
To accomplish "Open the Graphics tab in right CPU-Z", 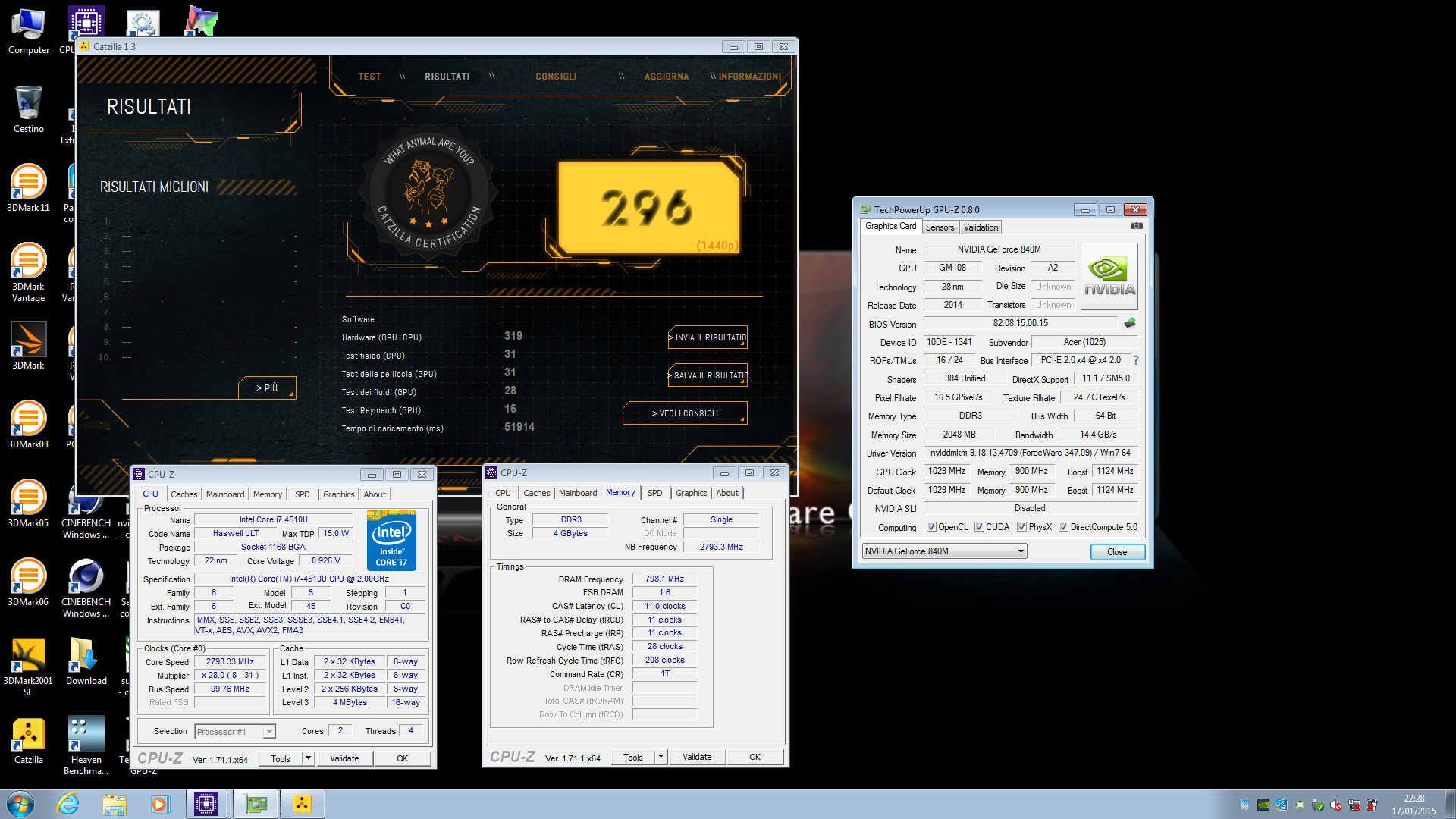I will tap(691, 493).
